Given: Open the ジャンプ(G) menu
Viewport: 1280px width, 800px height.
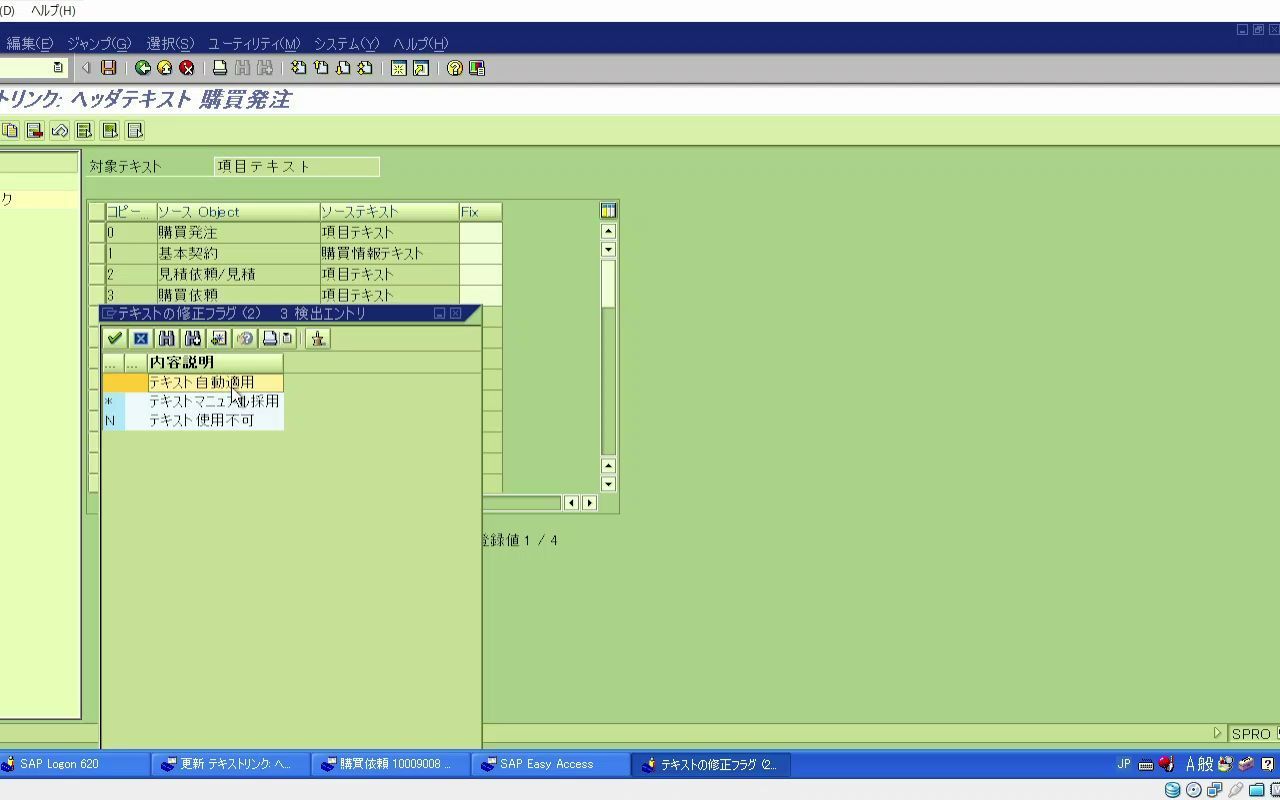Looking at the screenshot, I should click(99, 43).
